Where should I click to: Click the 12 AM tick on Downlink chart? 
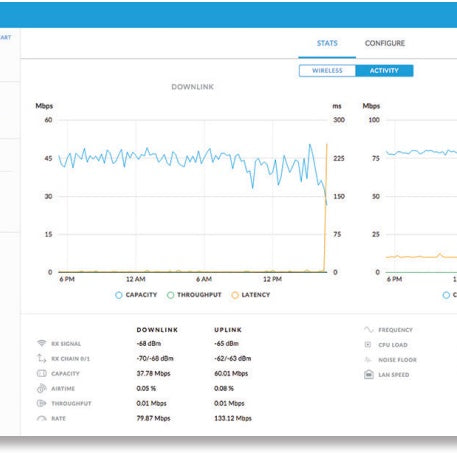click(136, 279)
